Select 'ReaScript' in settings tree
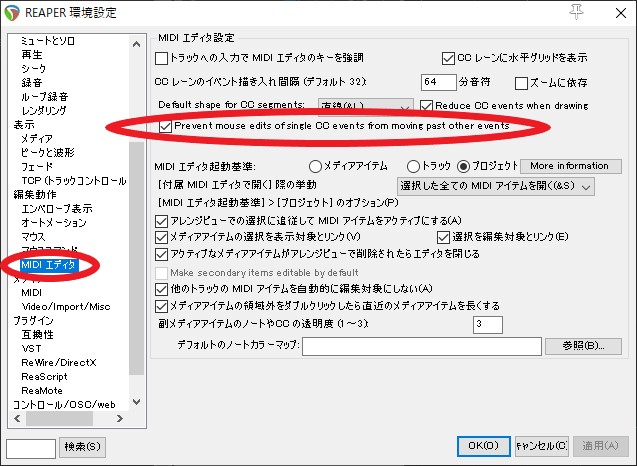This screenshot has width=637, height=466. pyautogui.click(x=44, y=377)
